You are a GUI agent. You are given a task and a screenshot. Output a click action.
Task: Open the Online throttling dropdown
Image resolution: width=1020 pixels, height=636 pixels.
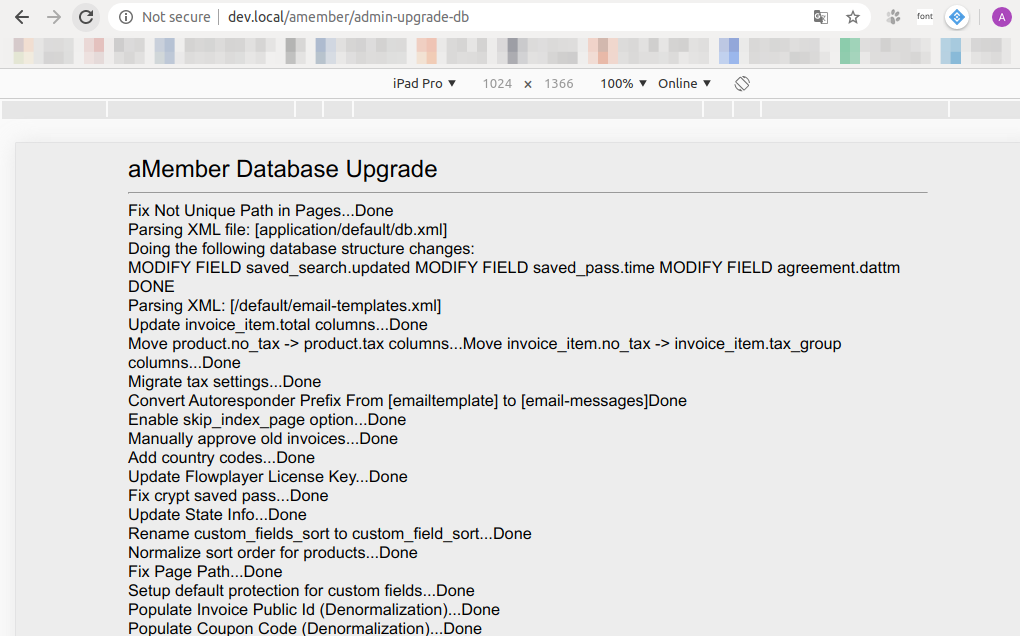(x=684, y=83)
